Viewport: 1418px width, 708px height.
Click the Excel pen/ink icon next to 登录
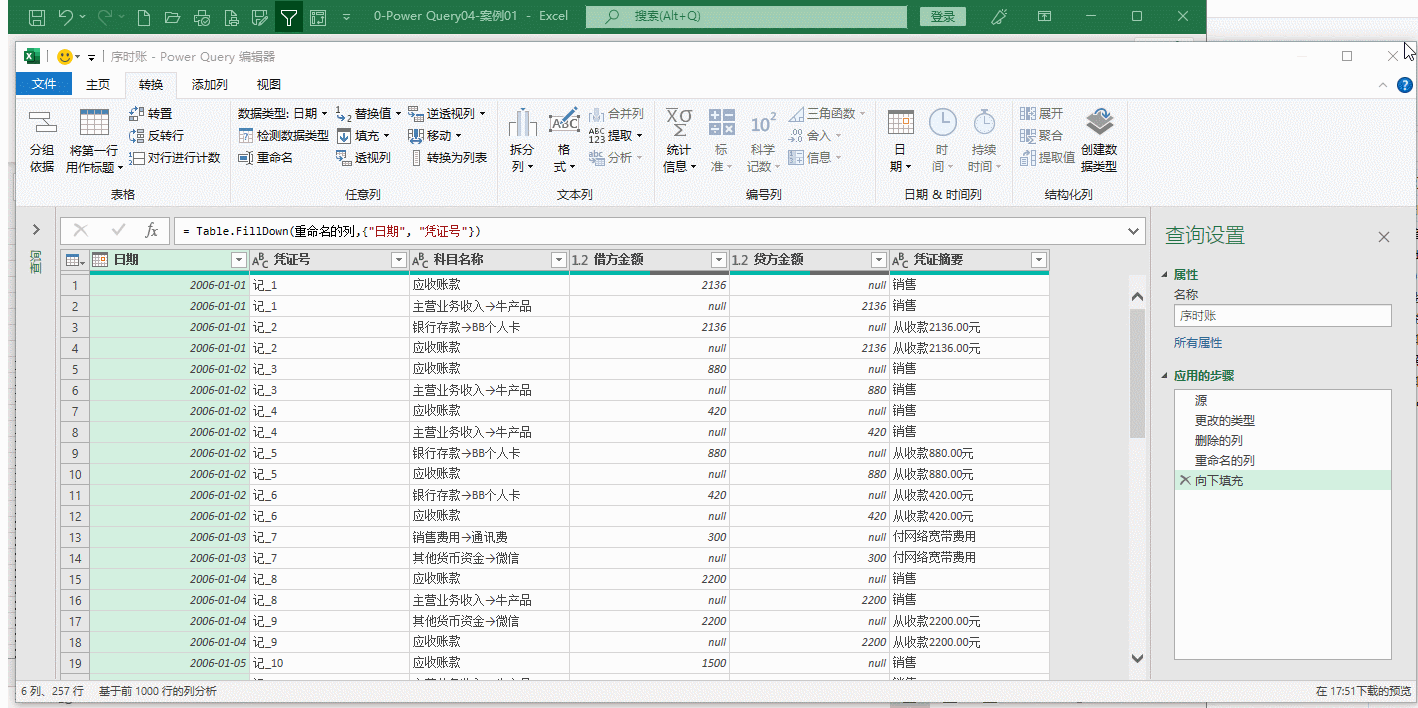[x=998, y=16]
